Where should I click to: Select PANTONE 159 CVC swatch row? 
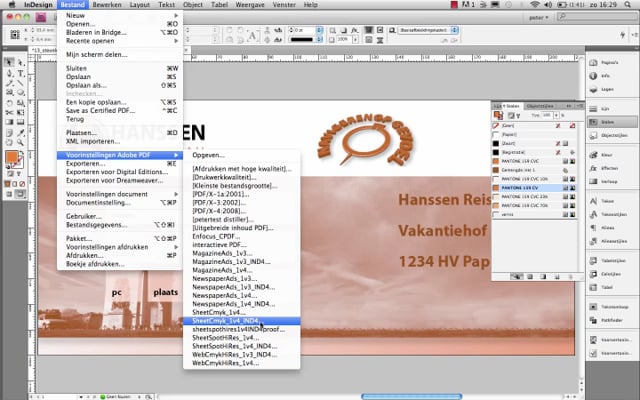point(535,161)
